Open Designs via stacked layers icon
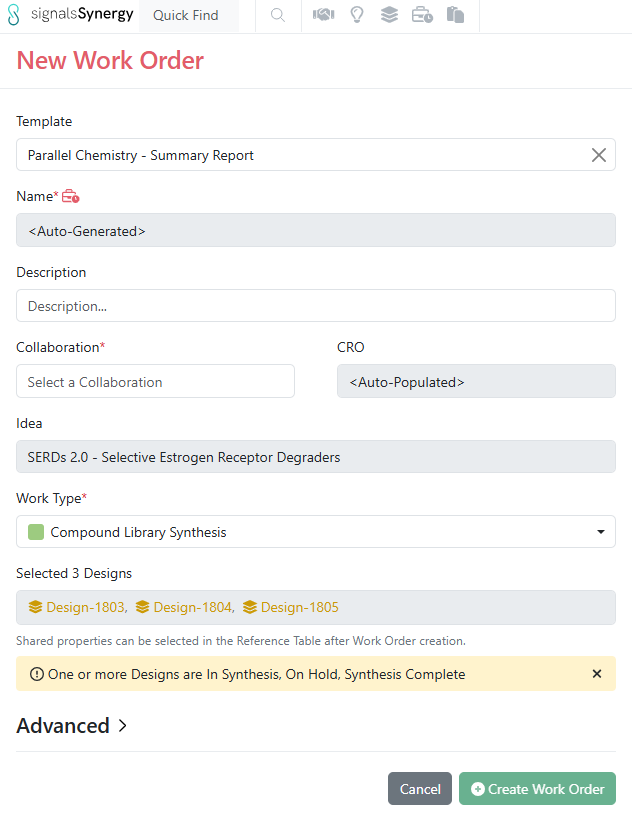The image size is (632, 817). (389, 15)
